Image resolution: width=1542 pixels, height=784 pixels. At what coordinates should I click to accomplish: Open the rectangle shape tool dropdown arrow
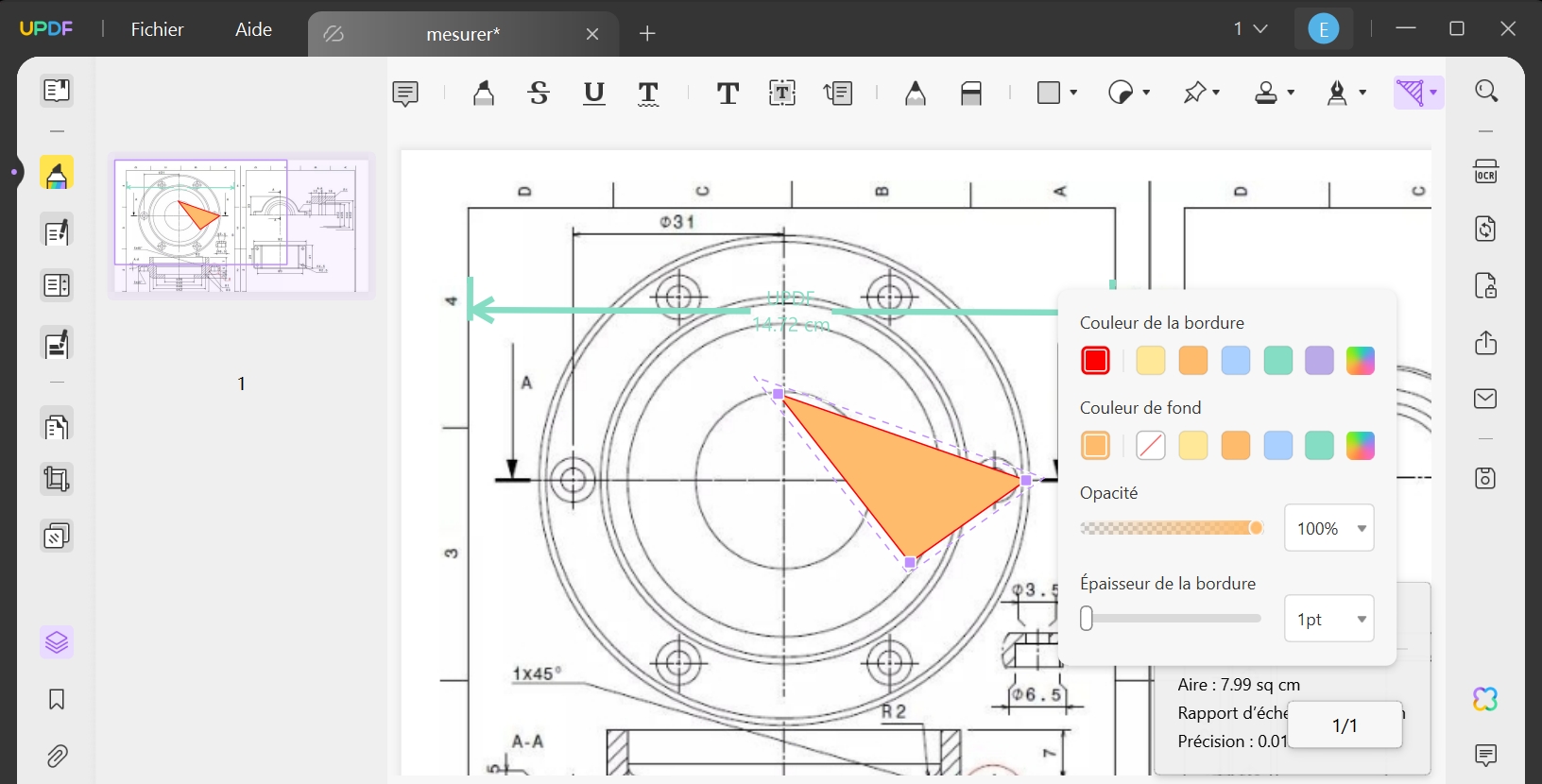[x=1073, y=93]
